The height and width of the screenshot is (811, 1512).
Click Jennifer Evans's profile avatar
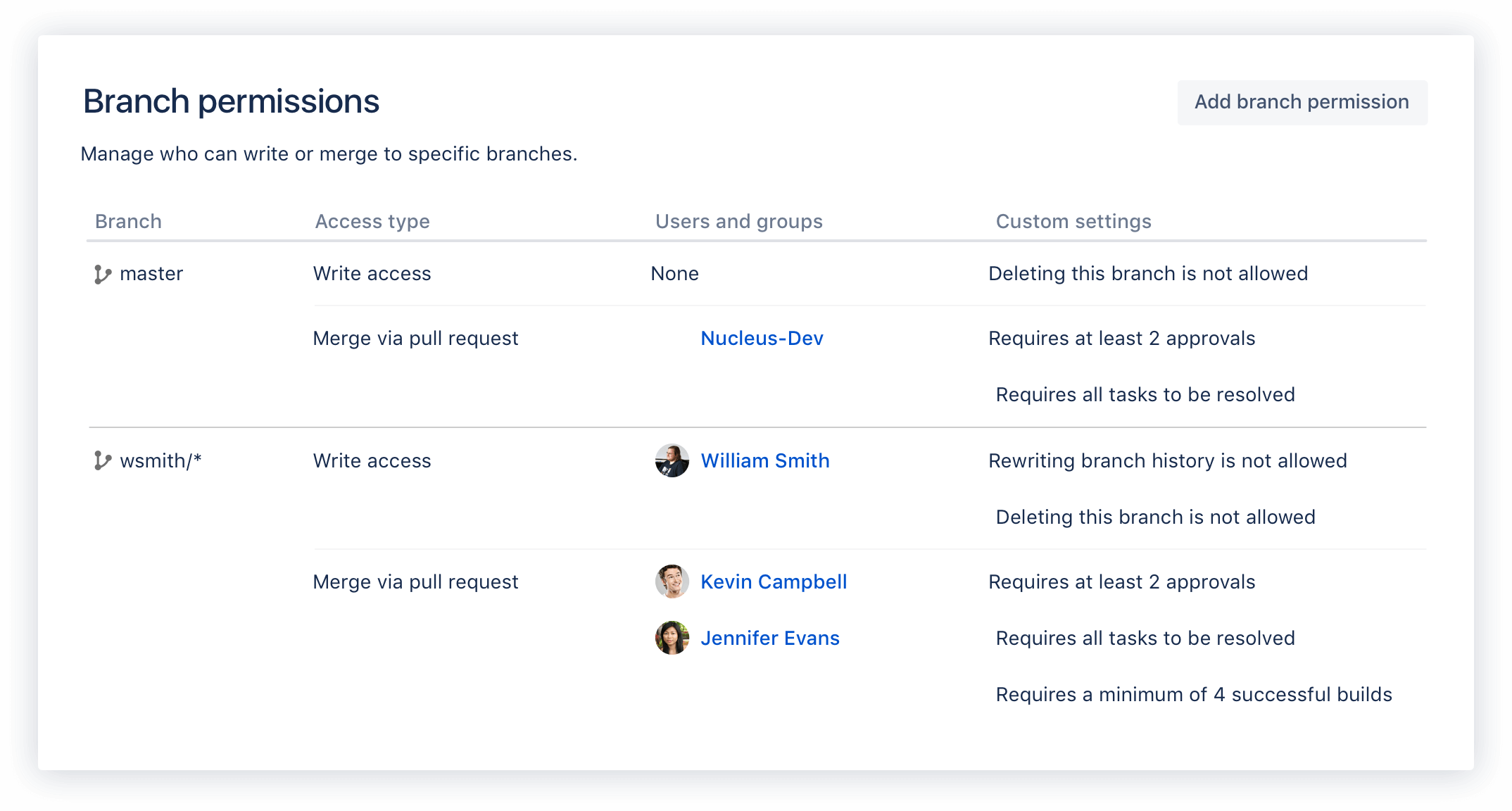[x=672, y=639]
